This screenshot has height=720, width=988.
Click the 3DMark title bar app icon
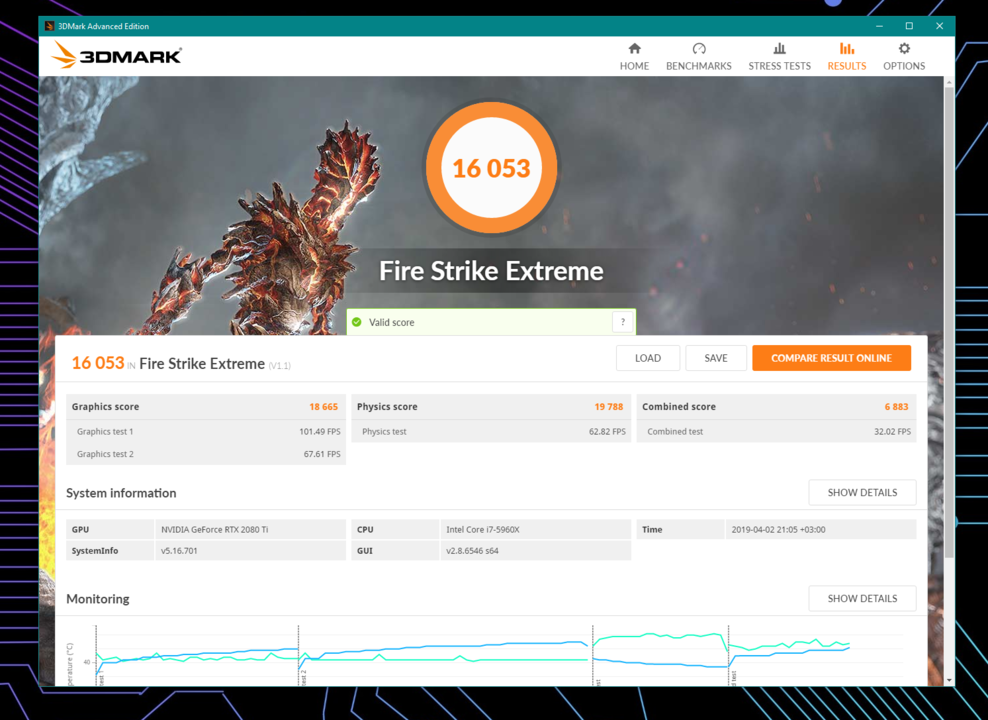[49, 26]
